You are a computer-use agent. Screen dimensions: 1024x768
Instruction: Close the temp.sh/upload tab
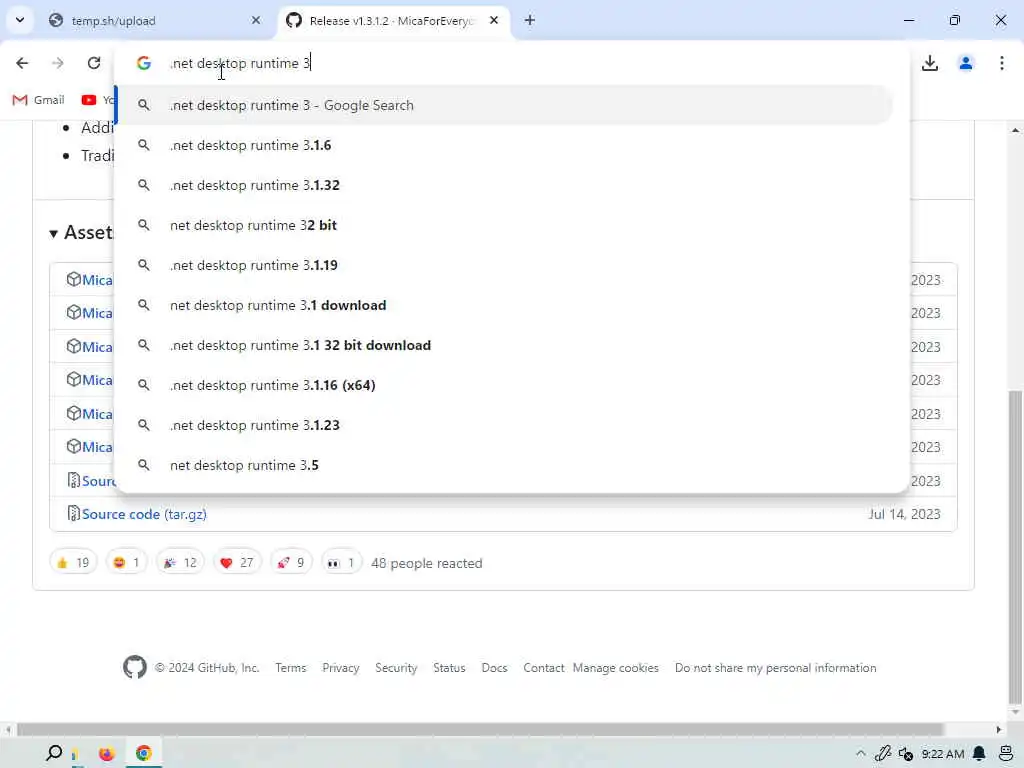(x=256, y=20)
